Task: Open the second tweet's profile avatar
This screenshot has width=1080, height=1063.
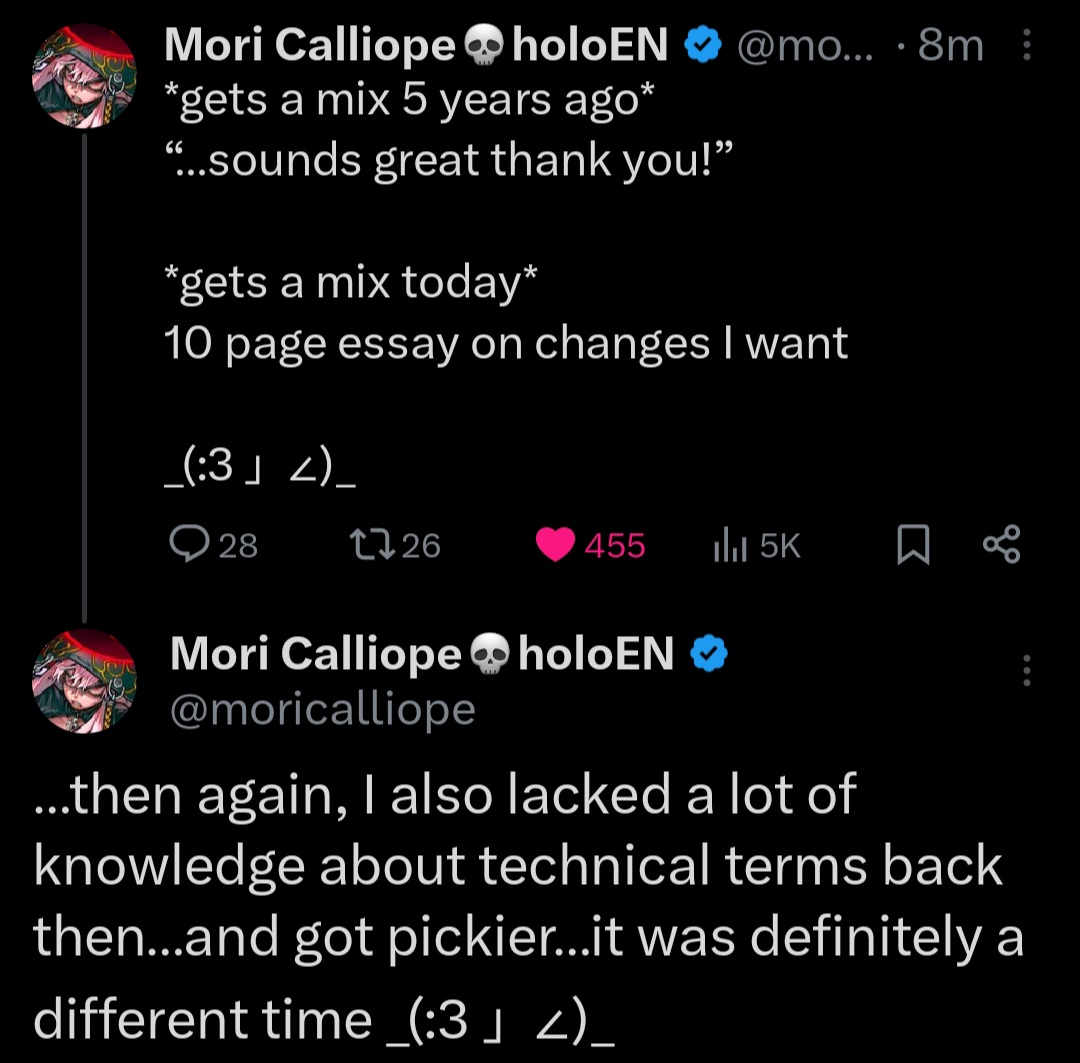Action: pos(84,681)
